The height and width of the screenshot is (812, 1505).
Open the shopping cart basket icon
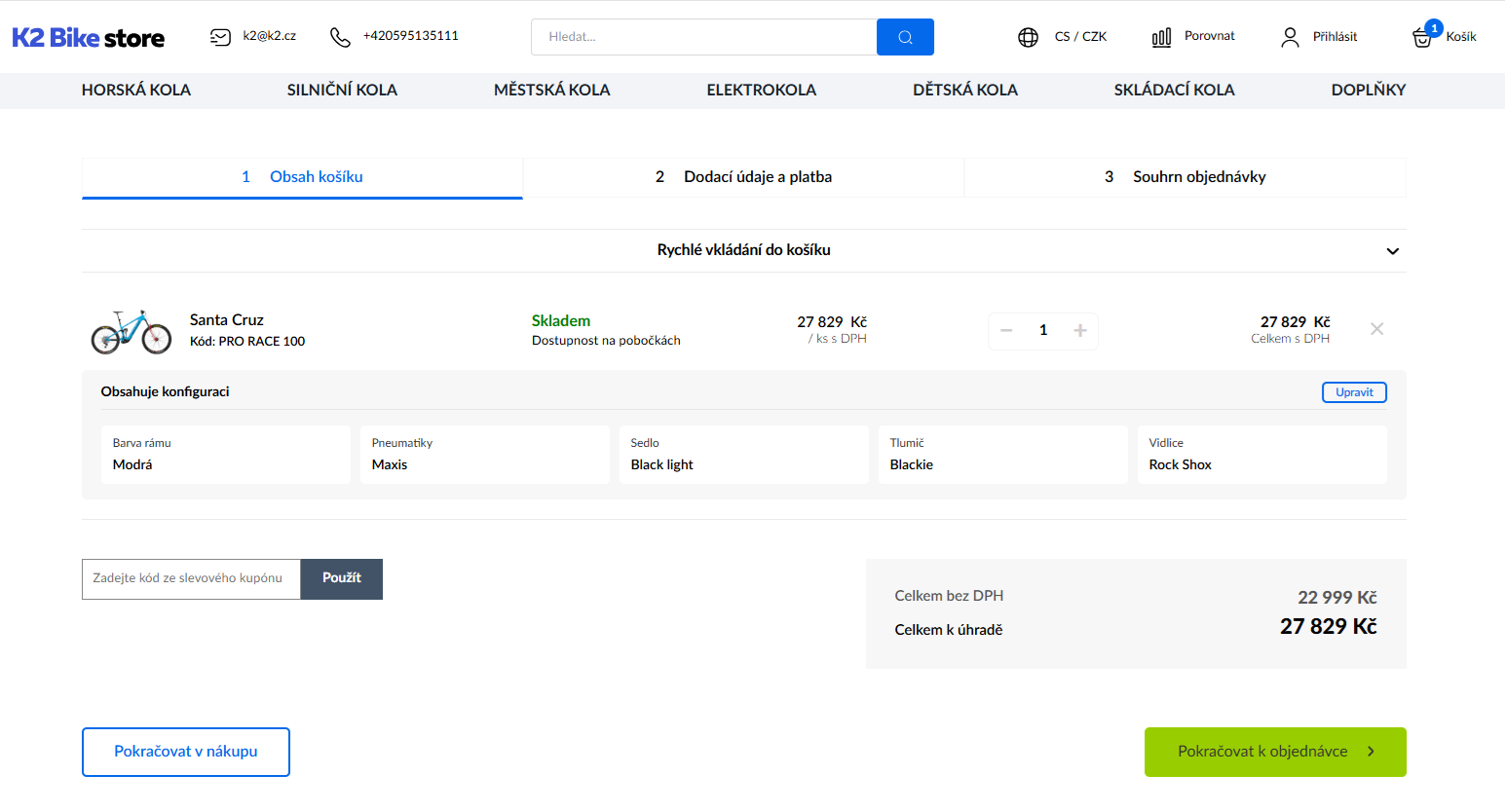pyautogui.click(x=1422, y=38)
